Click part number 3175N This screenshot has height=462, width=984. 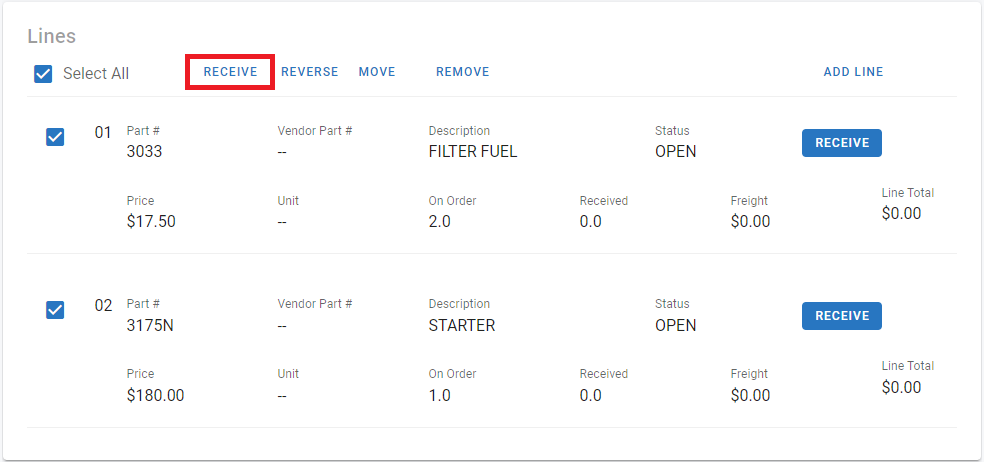coord(151,325)
